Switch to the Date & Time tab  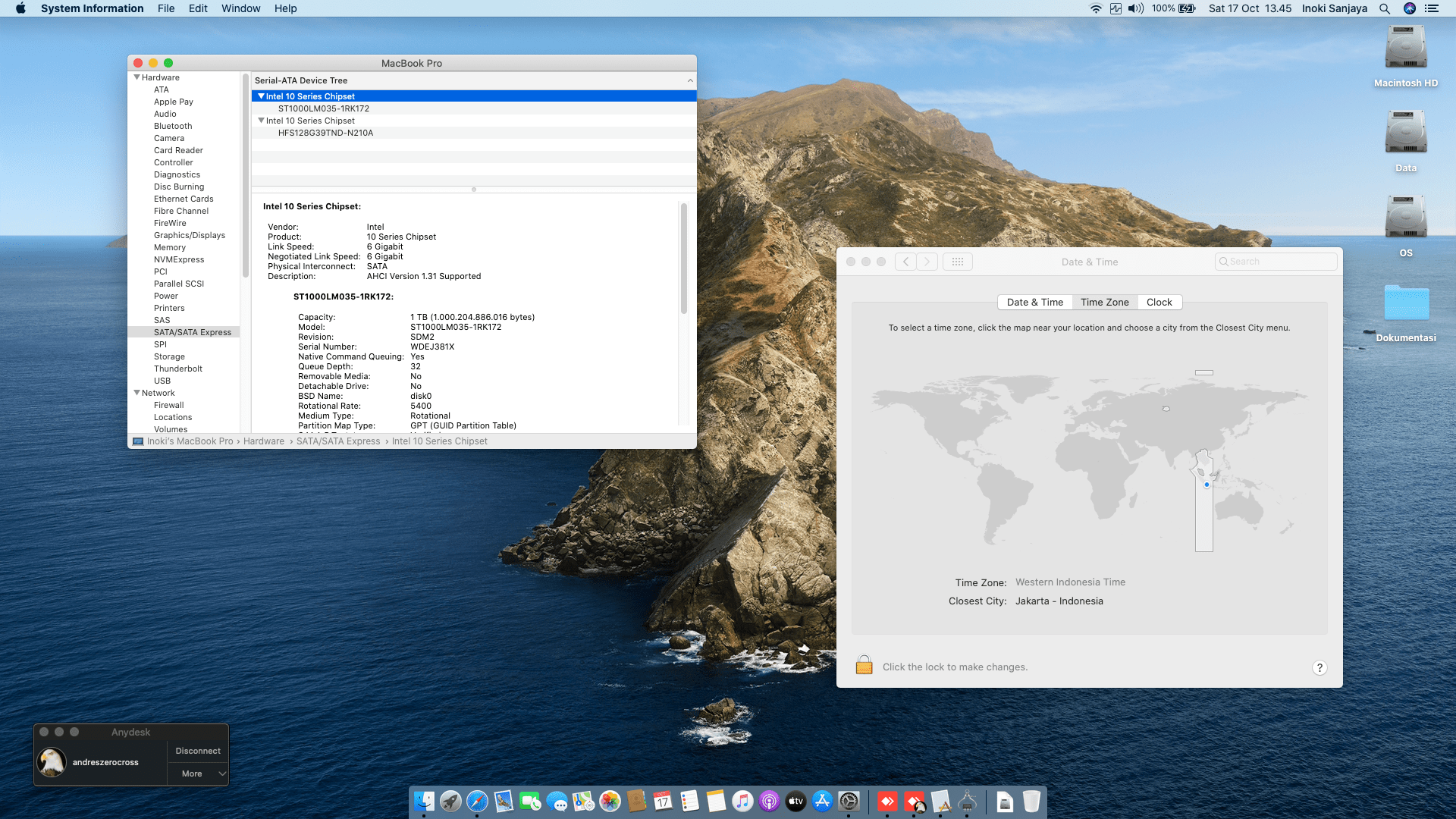point(1034,302)
